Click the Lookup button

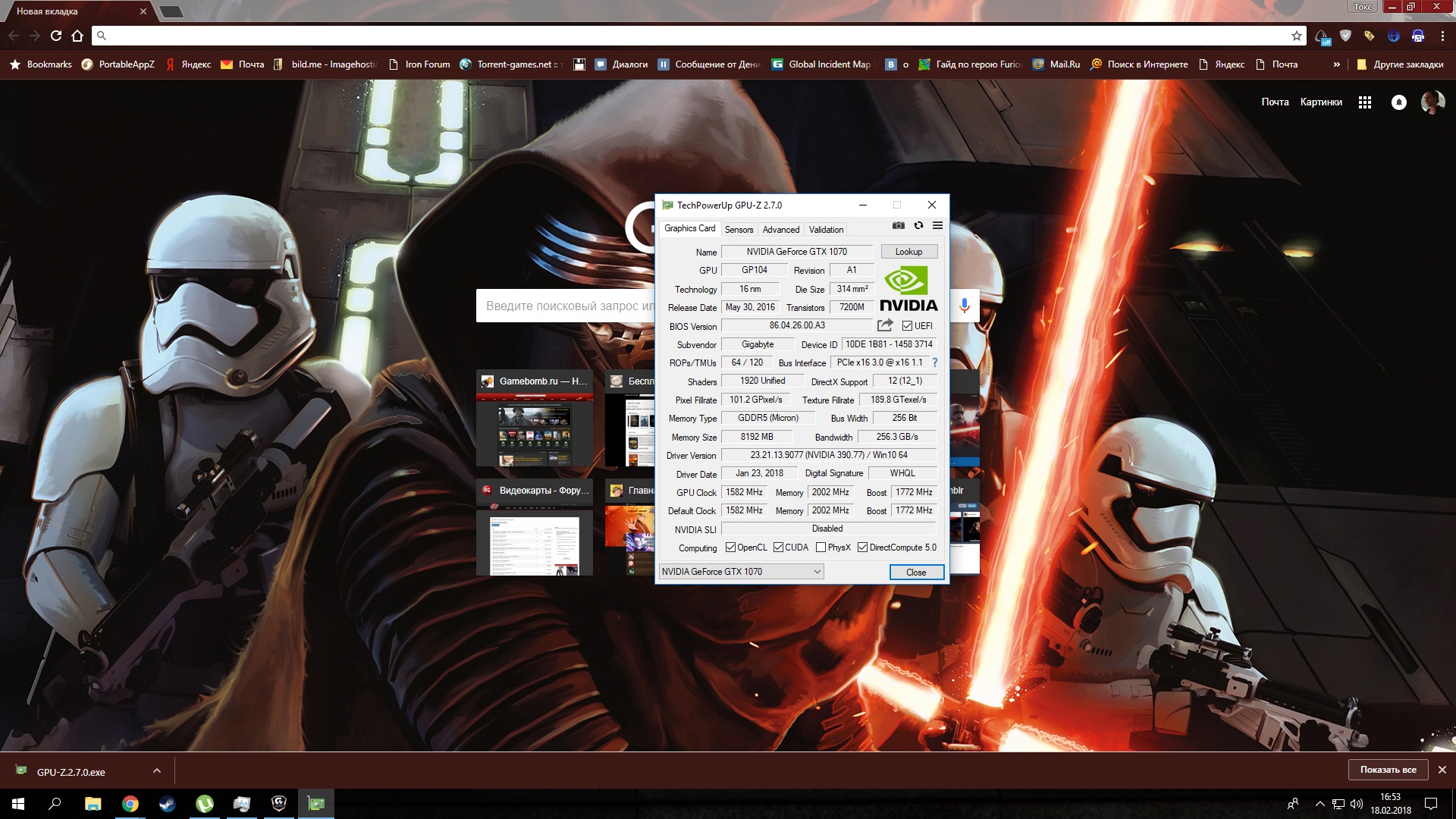coord(908,252)
